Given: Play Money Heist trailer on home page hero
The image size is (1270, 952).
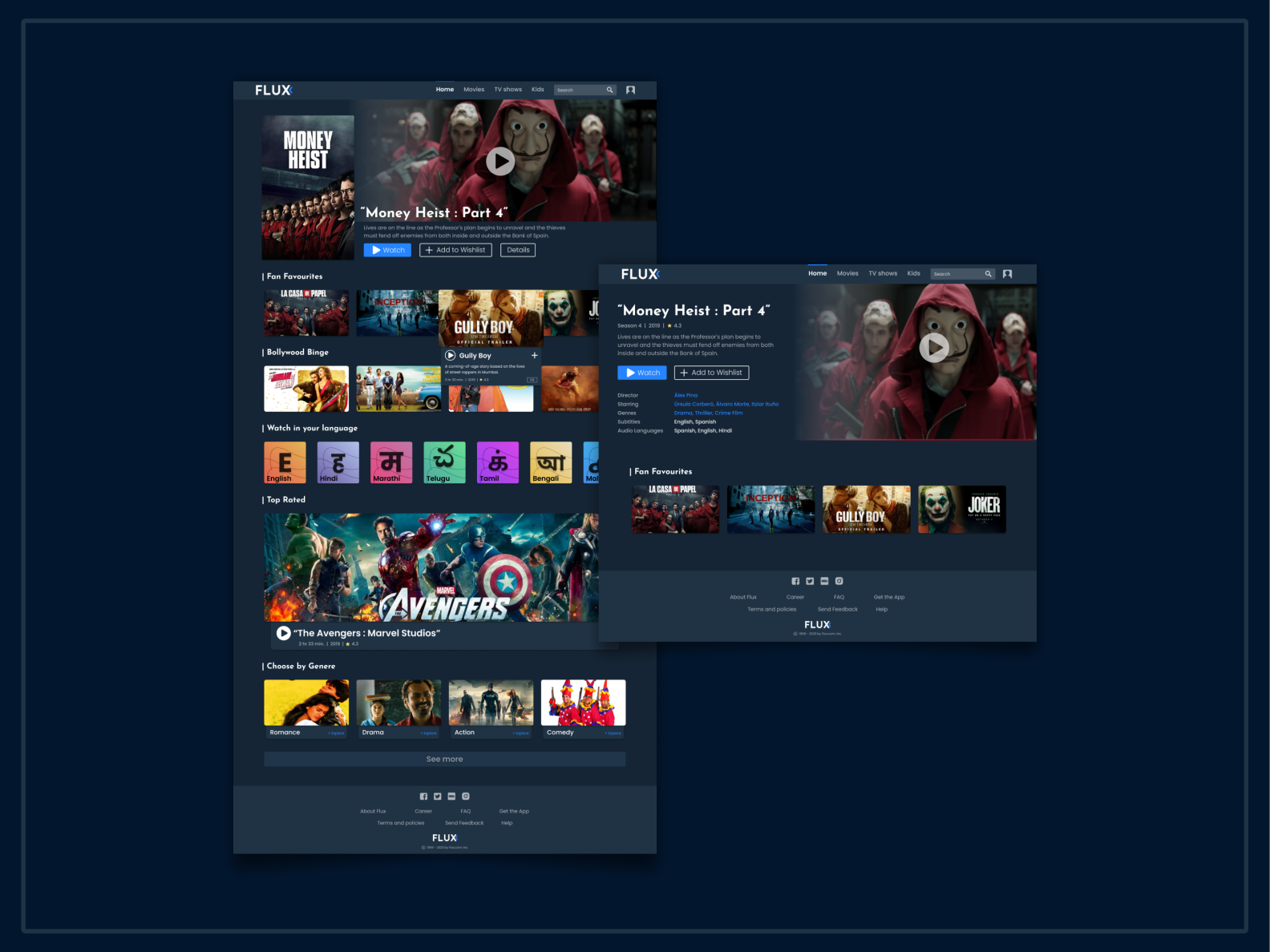Looking at the screenshot, I should point(500,162).
